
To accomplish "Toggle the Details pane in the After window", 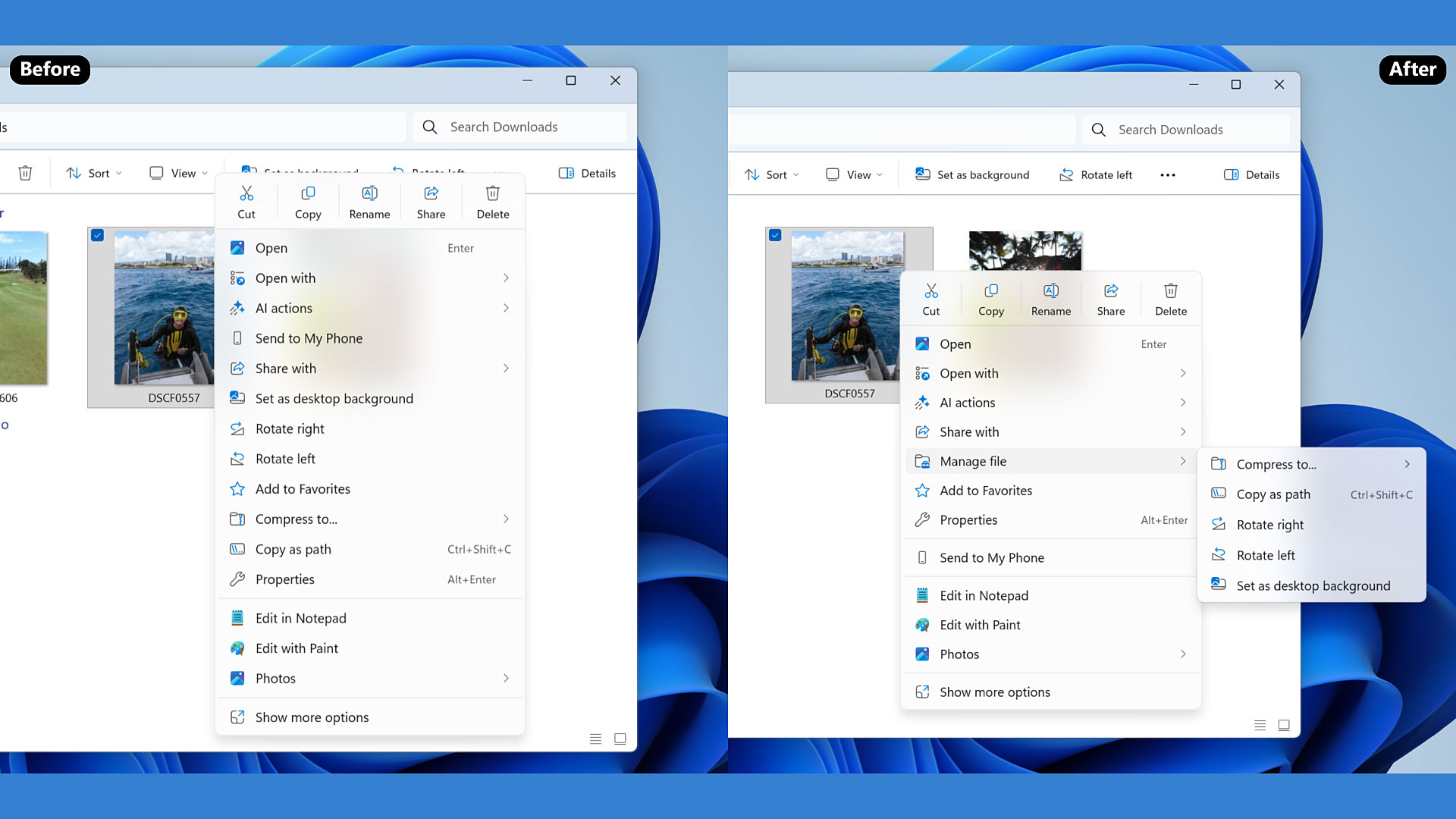I will pos(1252,175).
